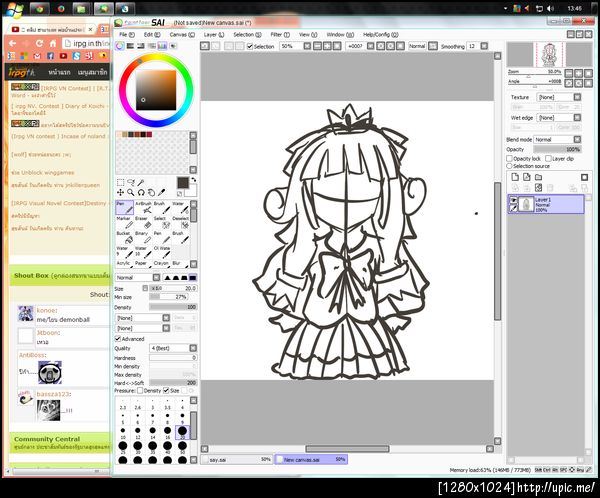Select the rotate view tool

(141, 193)
